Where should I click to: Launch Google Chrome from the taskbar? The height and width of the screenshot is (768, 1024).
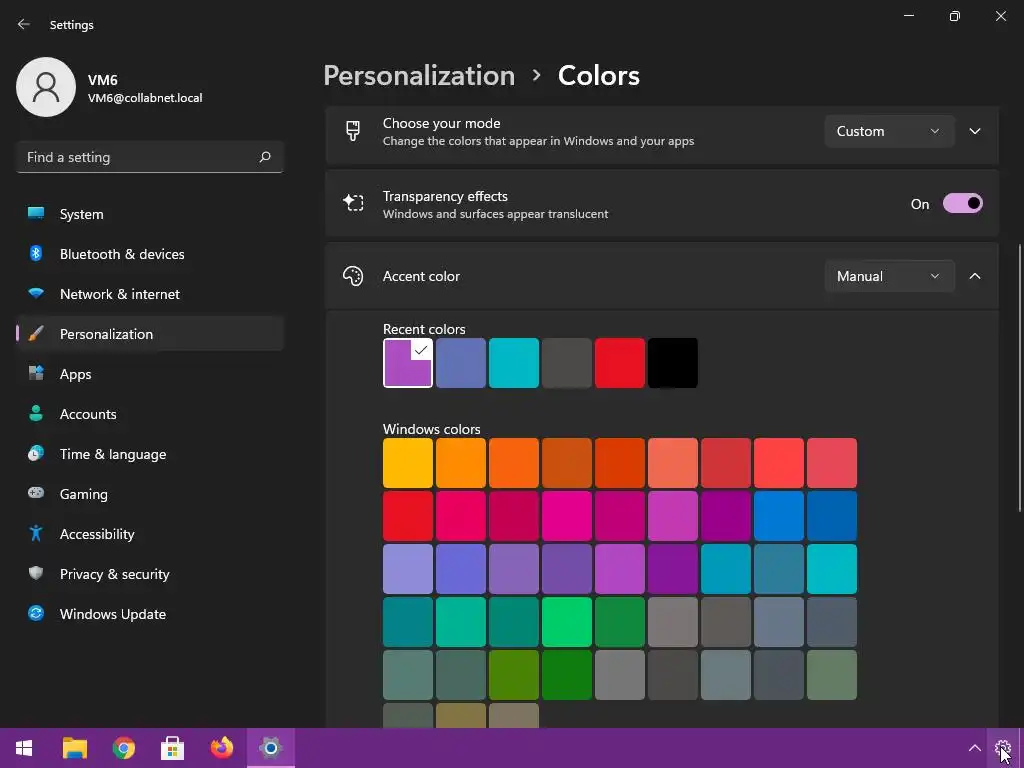point(123,748)
